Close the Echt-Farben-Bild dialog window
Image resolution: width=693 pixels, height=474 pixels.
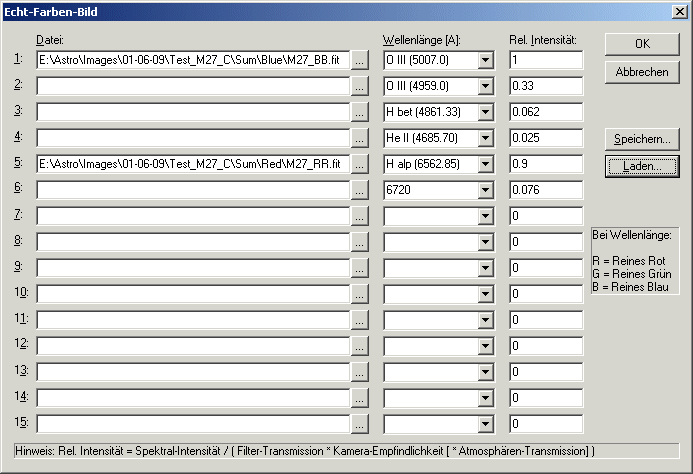[679, 12]
